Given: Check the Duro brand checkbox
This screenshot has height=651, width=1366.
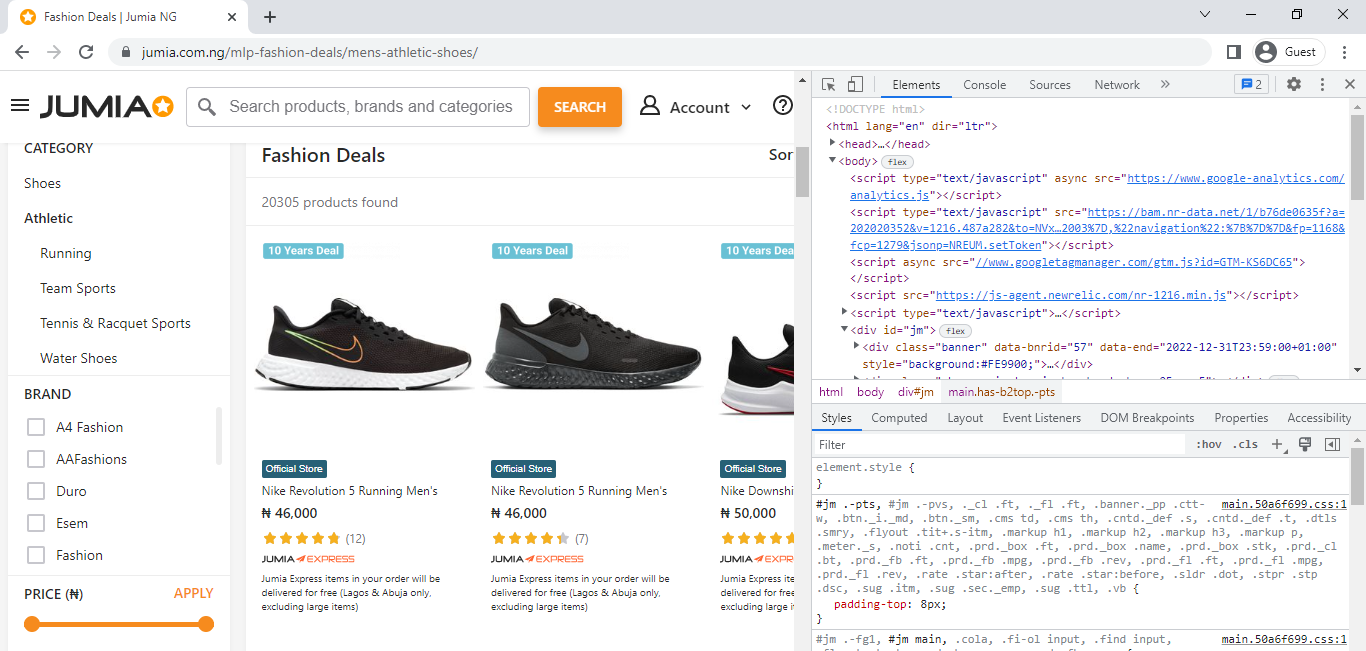Looking at the screenshot, I should pyautogui.click(x=36, y=491).
